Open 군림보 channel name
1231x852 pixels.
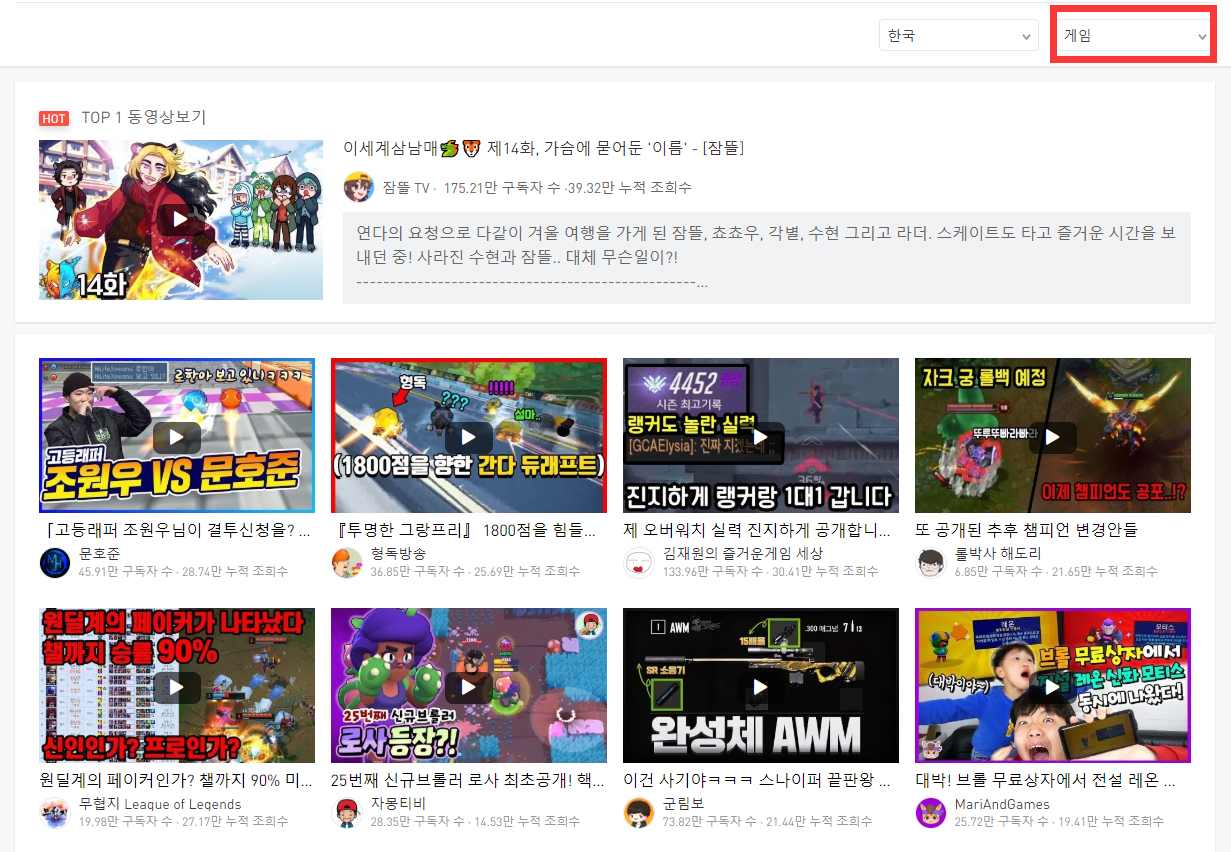click(x=683, y=804)
